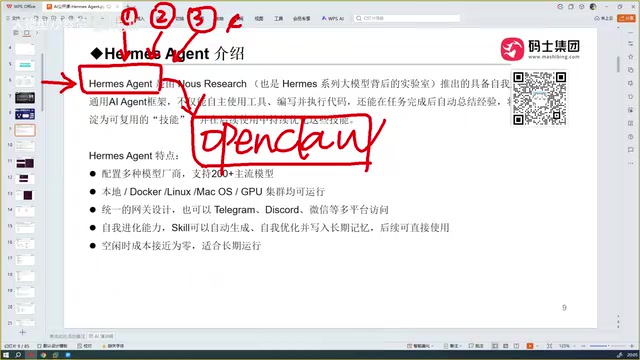Screen dimensions: 640x360
Task: Click the orange 分享 share button
Action: (627, 18)
